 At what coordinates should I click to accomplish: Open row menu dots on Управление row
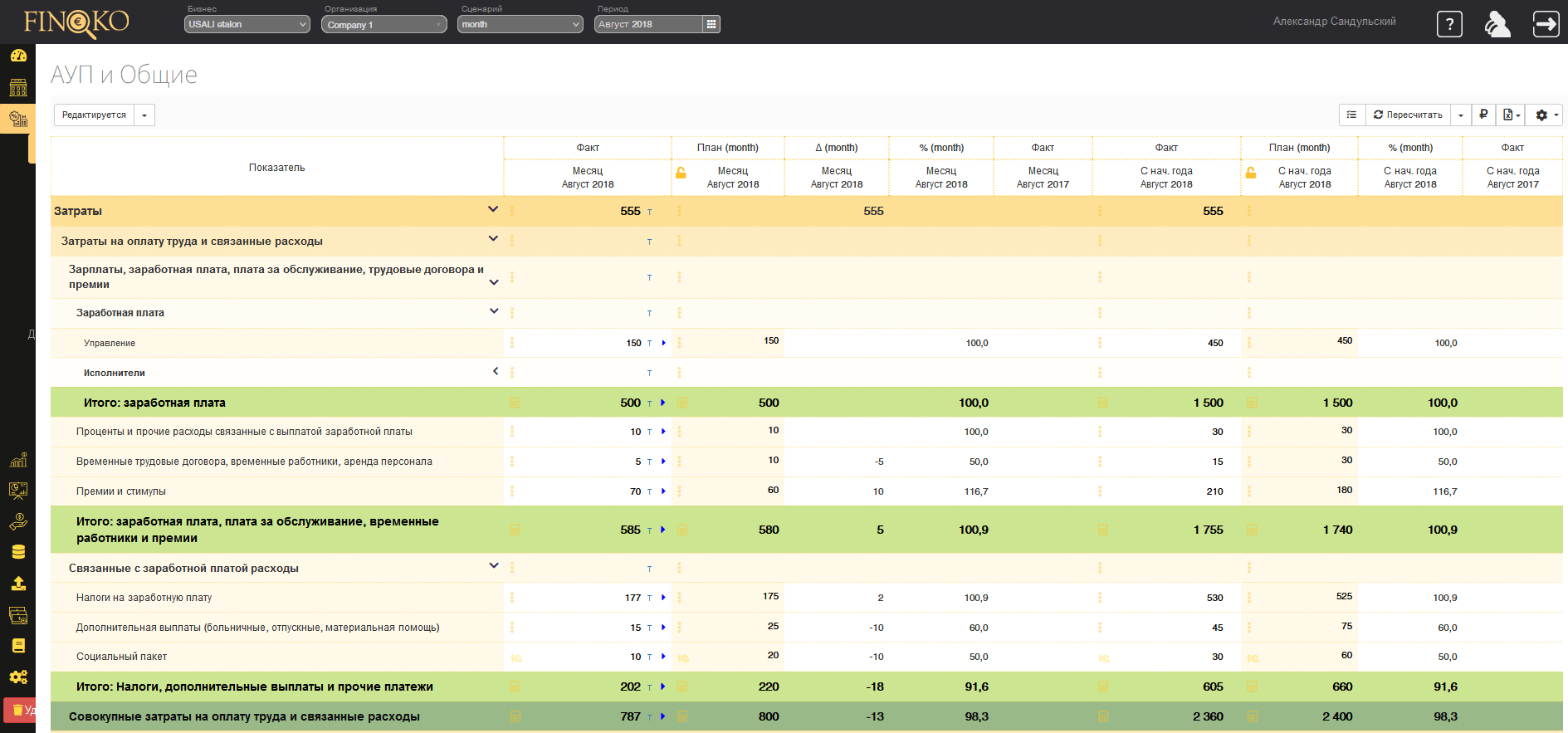point(512,343)
